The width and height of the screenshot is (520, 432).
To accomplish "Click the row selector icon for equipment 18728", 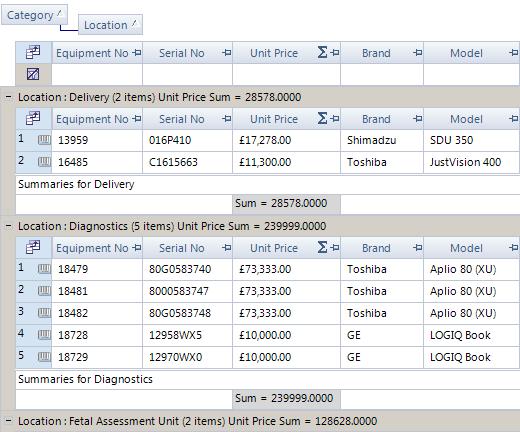I will point(44,335).
